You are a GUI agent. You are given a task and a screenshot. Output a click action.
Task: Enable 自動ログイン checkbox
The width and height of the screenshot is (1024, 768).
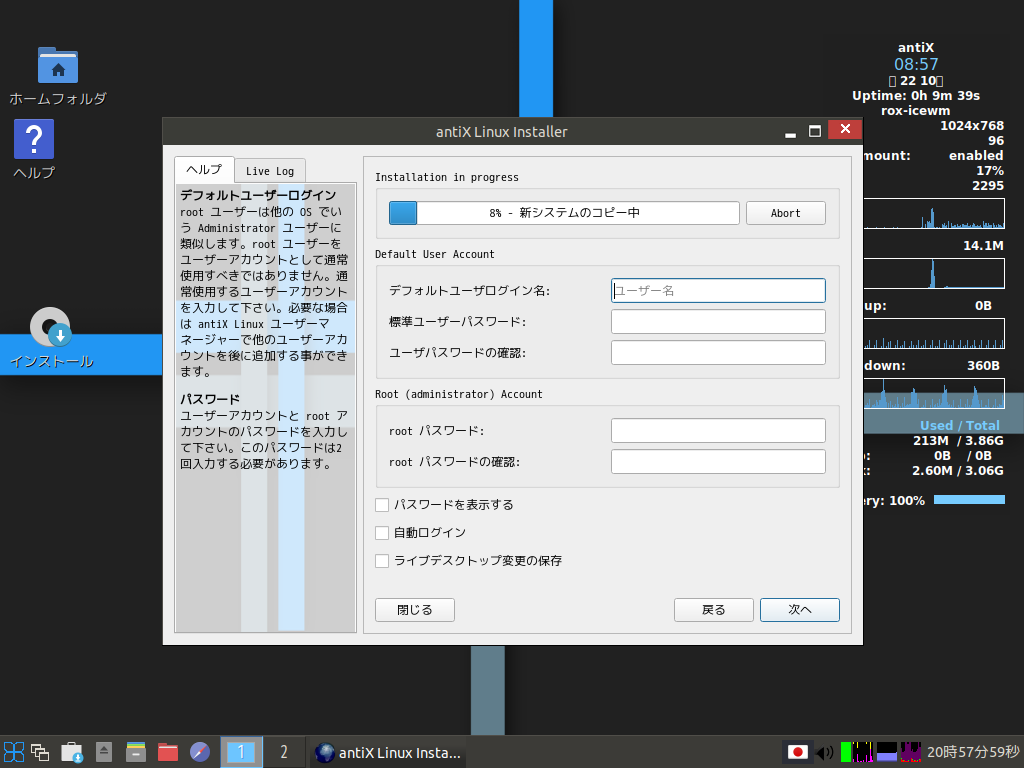coord(382,533)
